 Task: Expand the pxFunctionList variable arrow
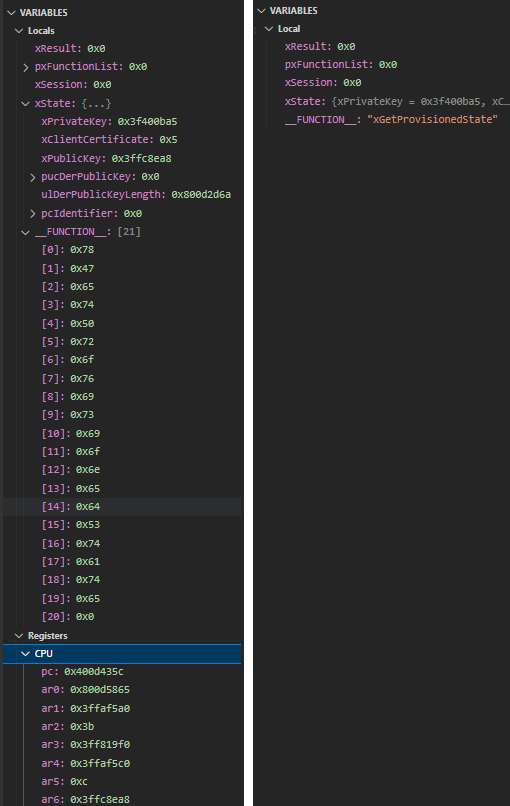coord(26,67)
